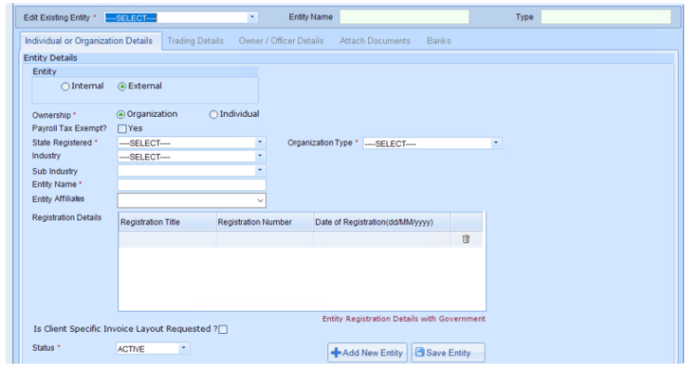Click the required Entity Name field in Entity Details
This screenshot has height=371, width=688.
[x=191, y=185]
